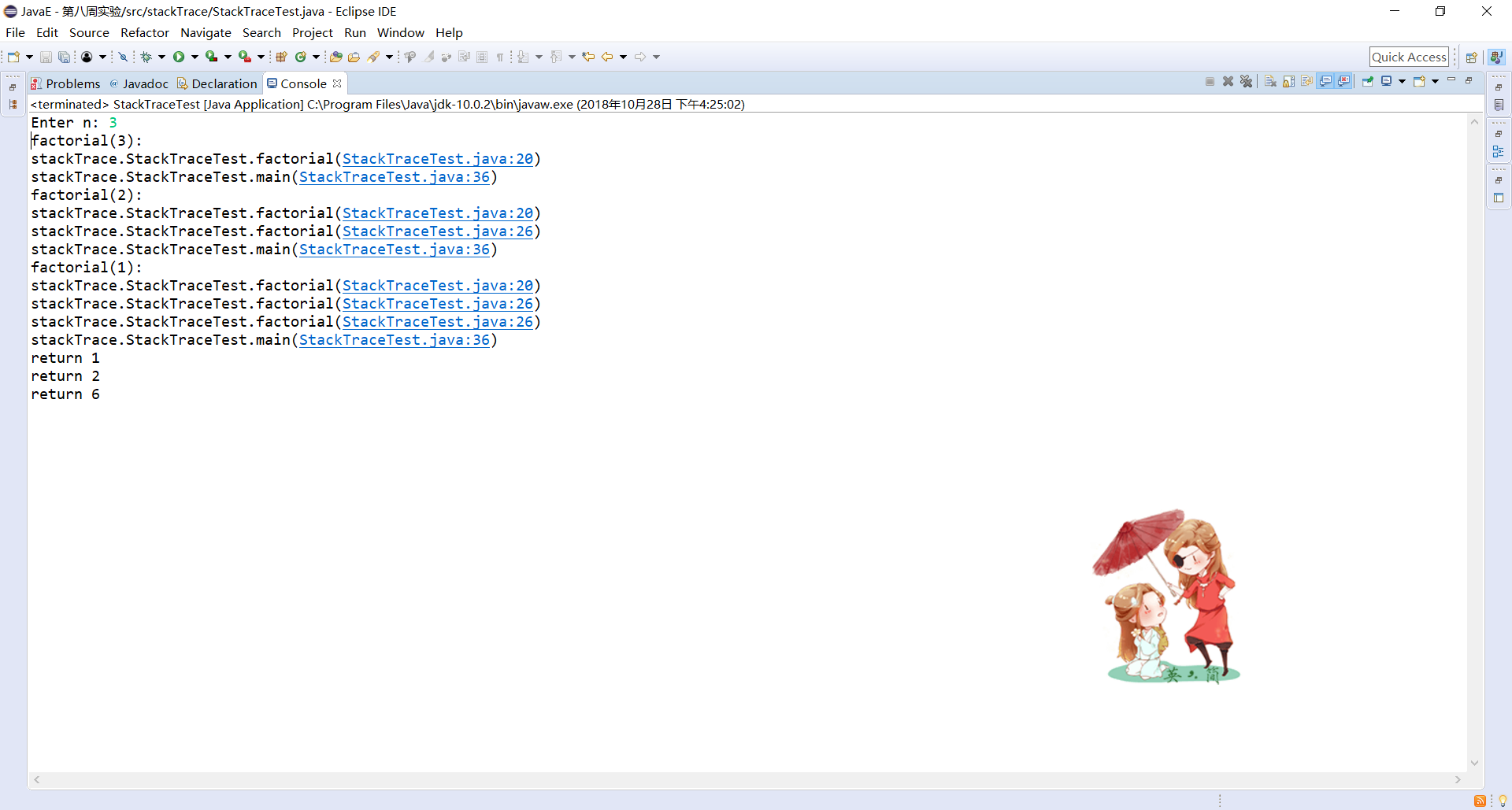The width and height of the screenshot is (1512, 810).
Task: Open StackTraceTest.java:20 link under factorial(3):
Action: [x=438, y=159]
